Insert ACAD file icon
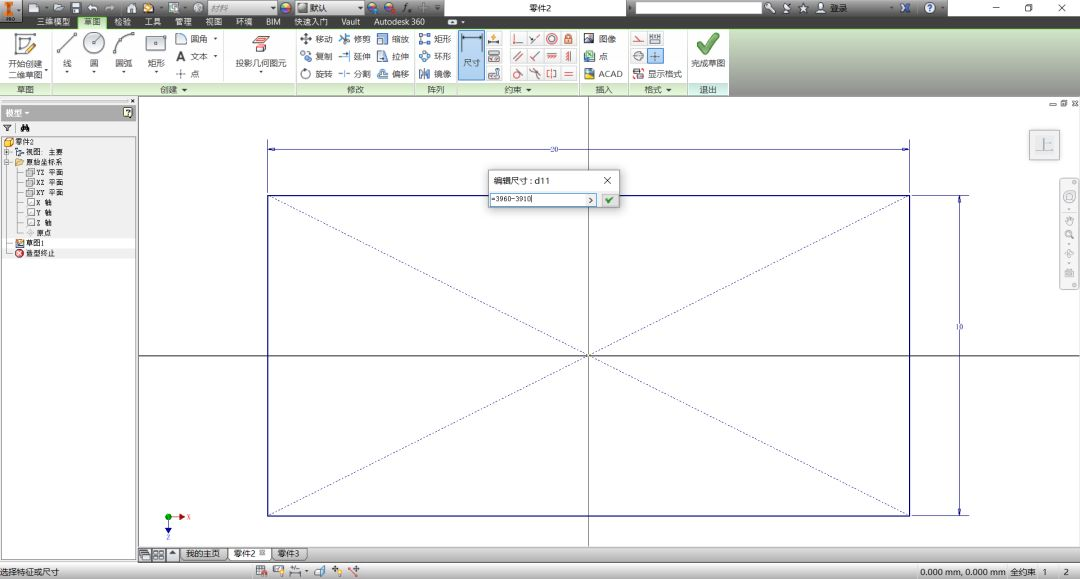Screen dimensions: 1080x579 click(603, 74)
